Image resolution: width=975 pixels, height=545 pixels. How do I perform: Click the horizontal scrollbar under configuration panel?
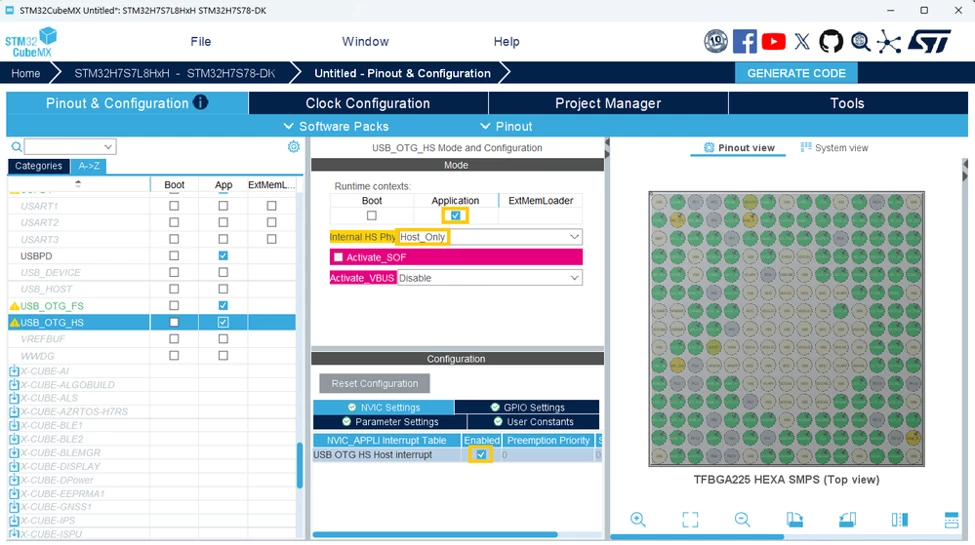(x=435, y=534)
